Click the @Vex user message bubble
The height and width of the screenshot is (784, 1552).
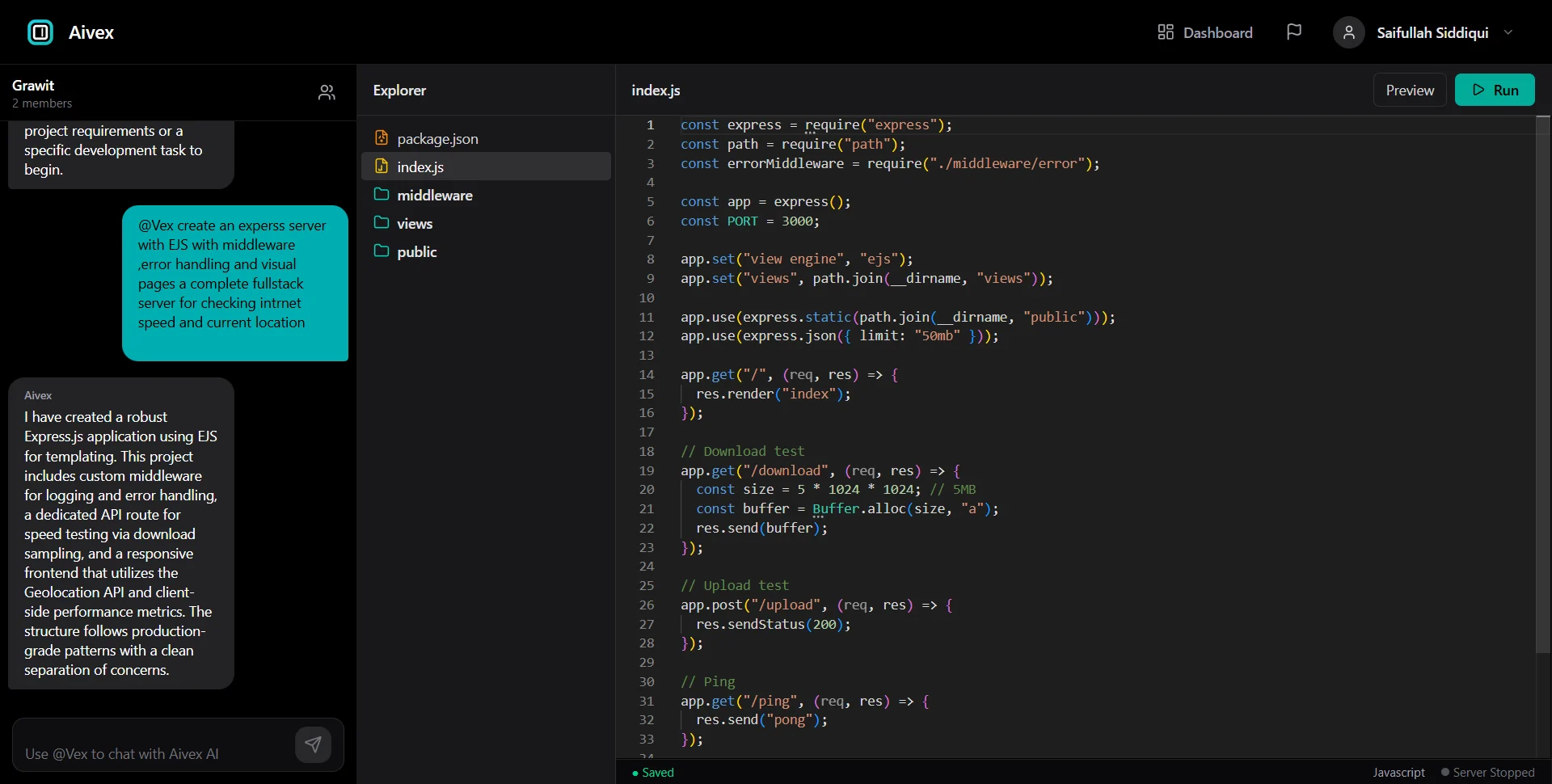click(x=235, y=283)
